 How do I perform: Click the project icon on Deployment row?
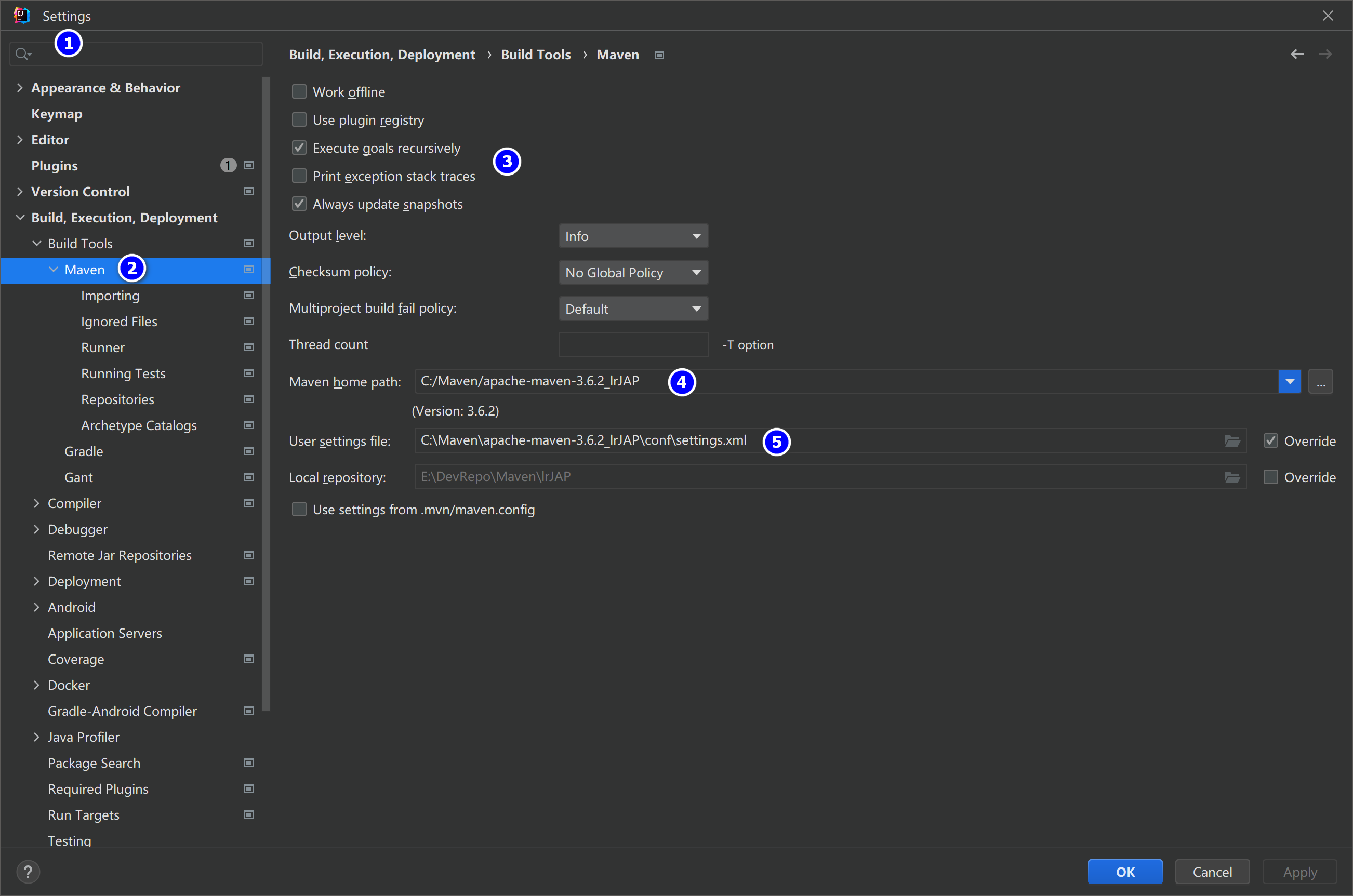point(249,581)
